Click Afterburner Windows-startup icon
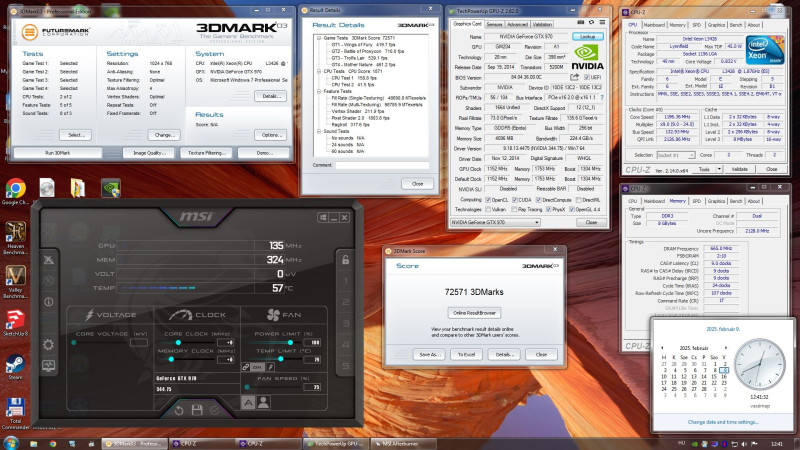This screenshot has width=800, height=450. (323, 218)
